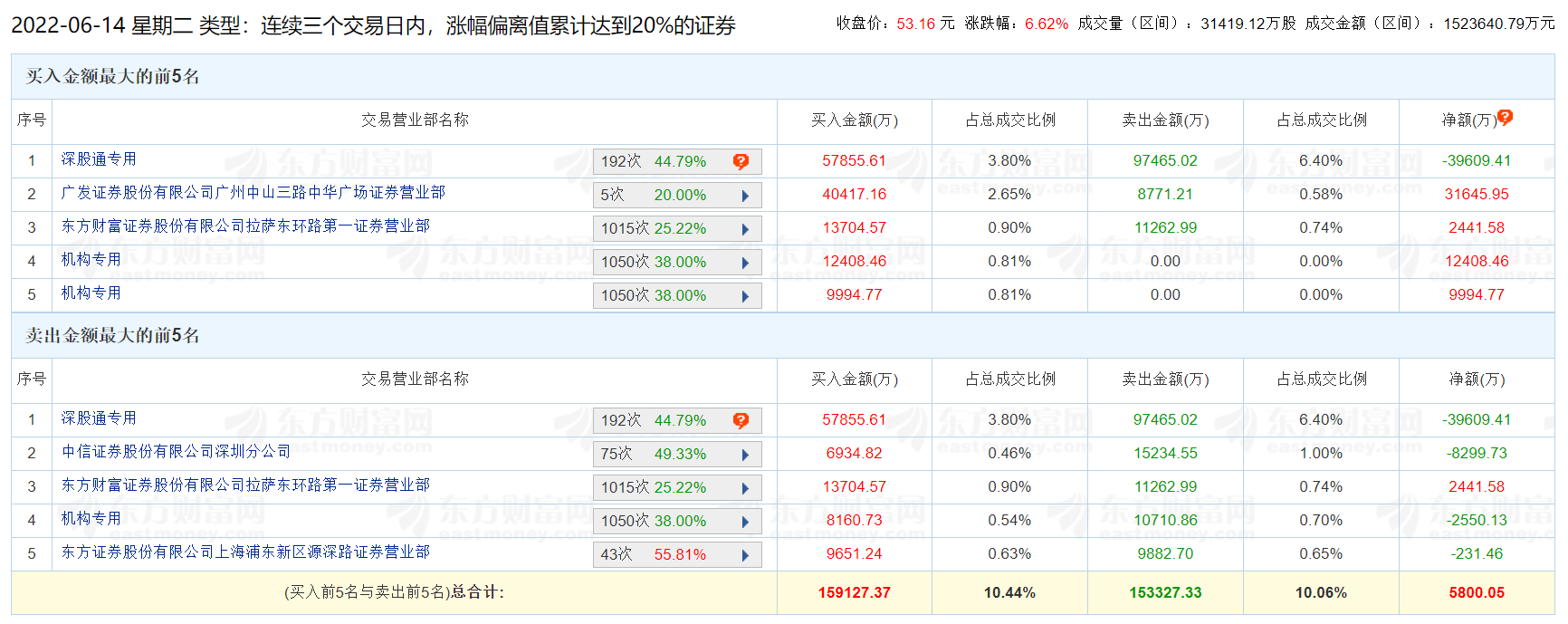This screenshot has height=624, width=1568.
Task: Click question icon in sell-table 深股通专用 row
Action: tap(741, 420)
